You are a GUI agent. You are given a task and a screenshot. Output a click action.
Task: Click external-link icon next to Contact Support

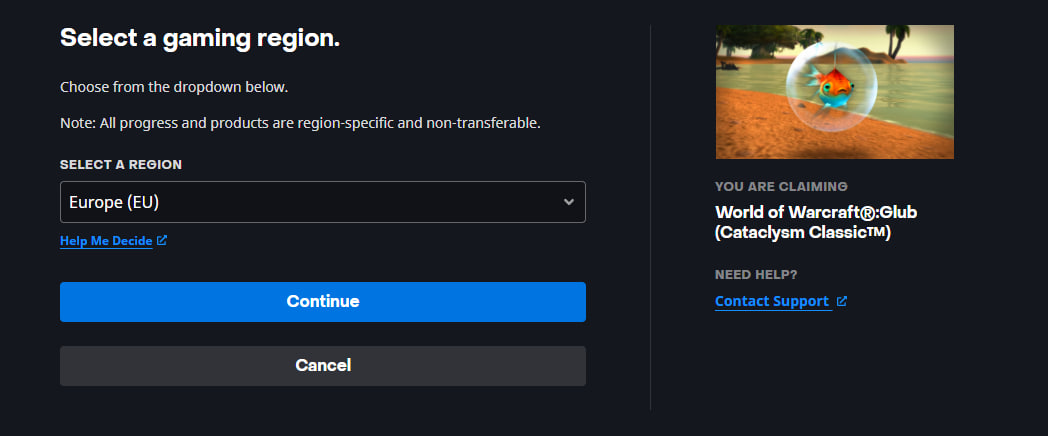pyautogui.click(x=842, y=300)
